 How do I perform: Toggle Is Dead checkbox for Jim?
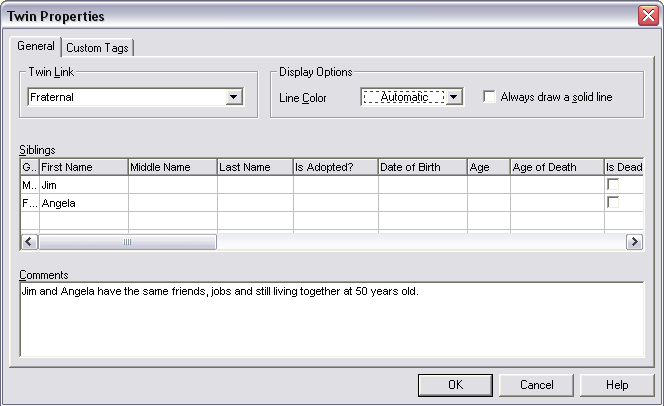click(x=613, y=184)
